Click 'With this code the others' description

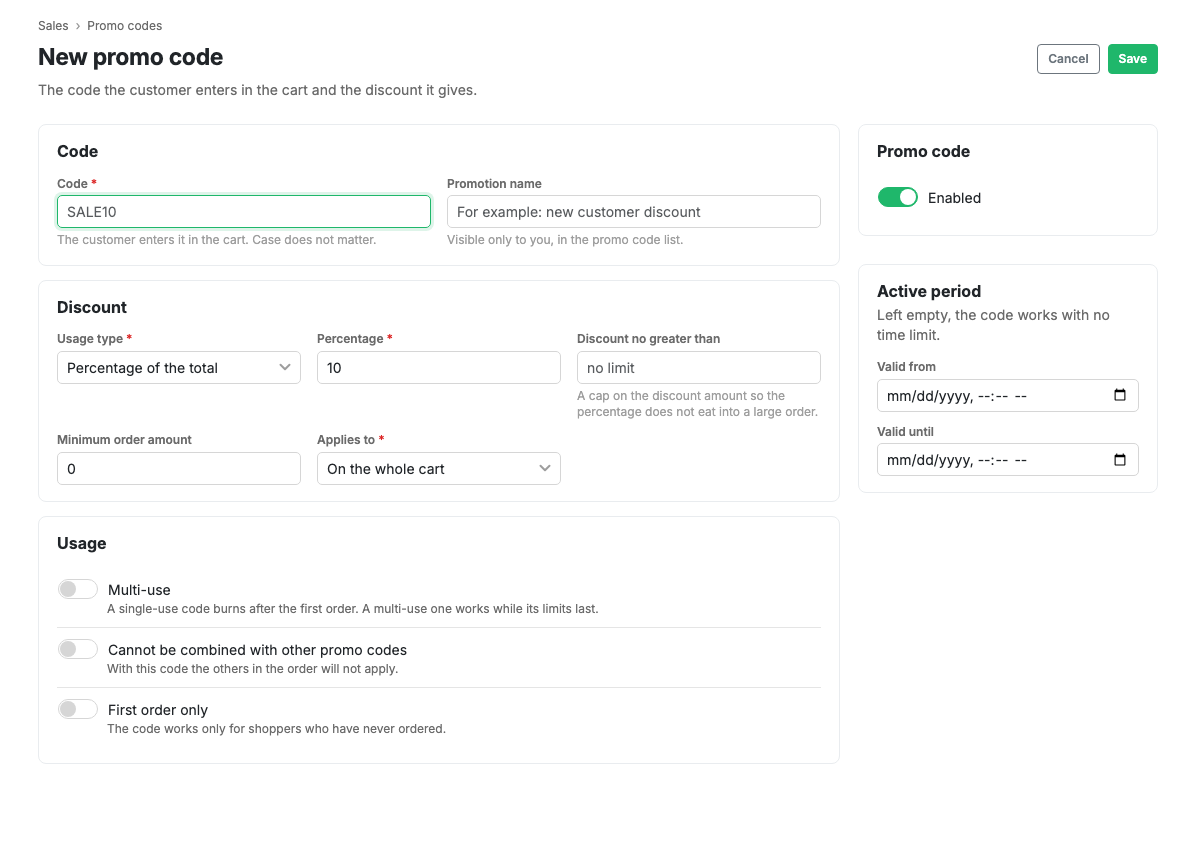click(x=252, y=668)
